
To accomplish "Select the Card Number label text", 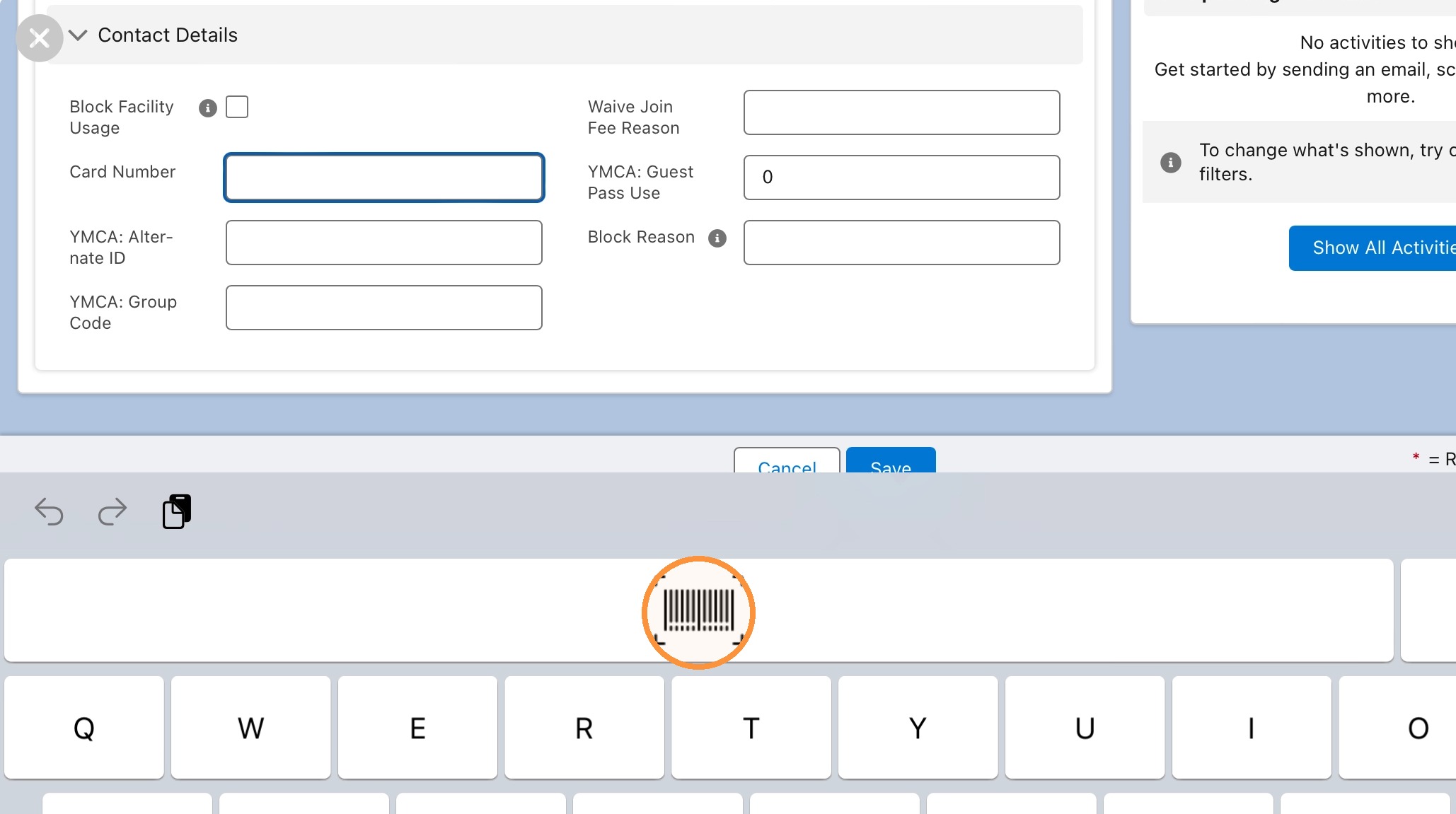I will pyautogui.click(x=122, y=172).
